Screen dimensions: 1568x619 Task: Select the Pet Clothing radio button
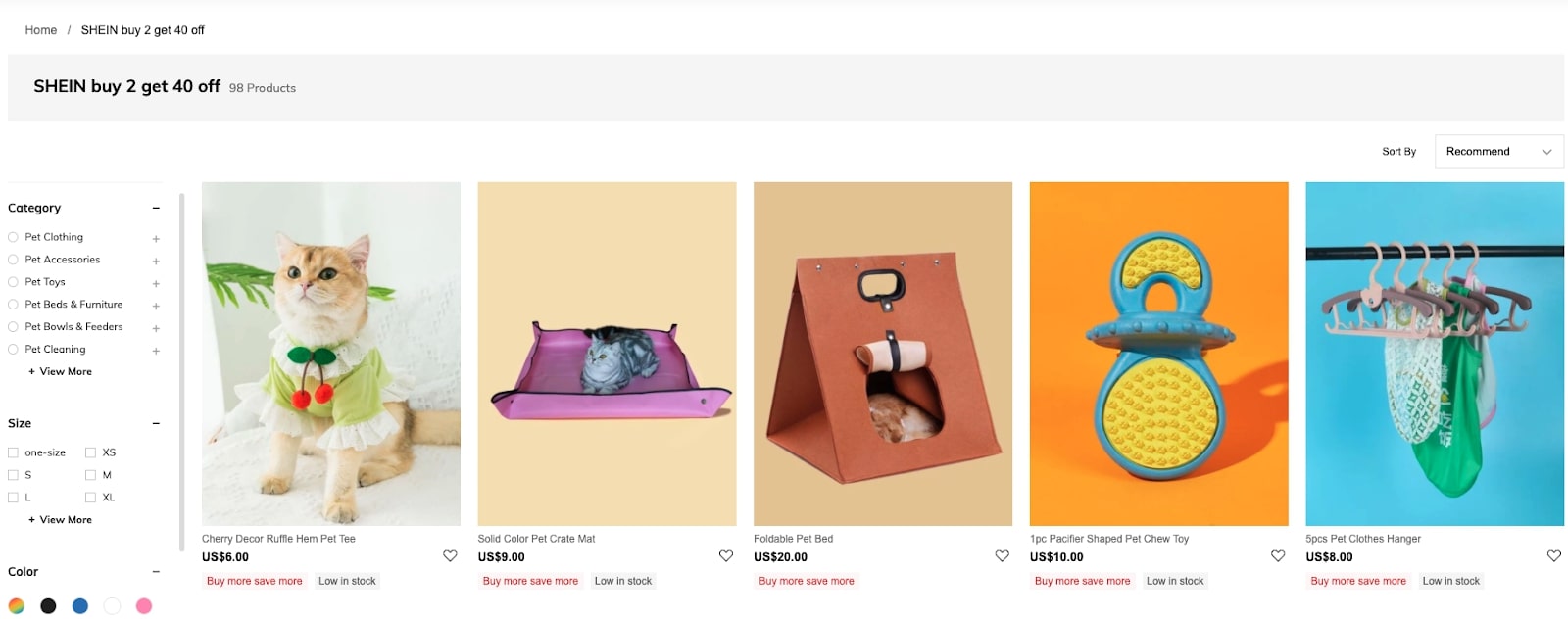(12, 236)
